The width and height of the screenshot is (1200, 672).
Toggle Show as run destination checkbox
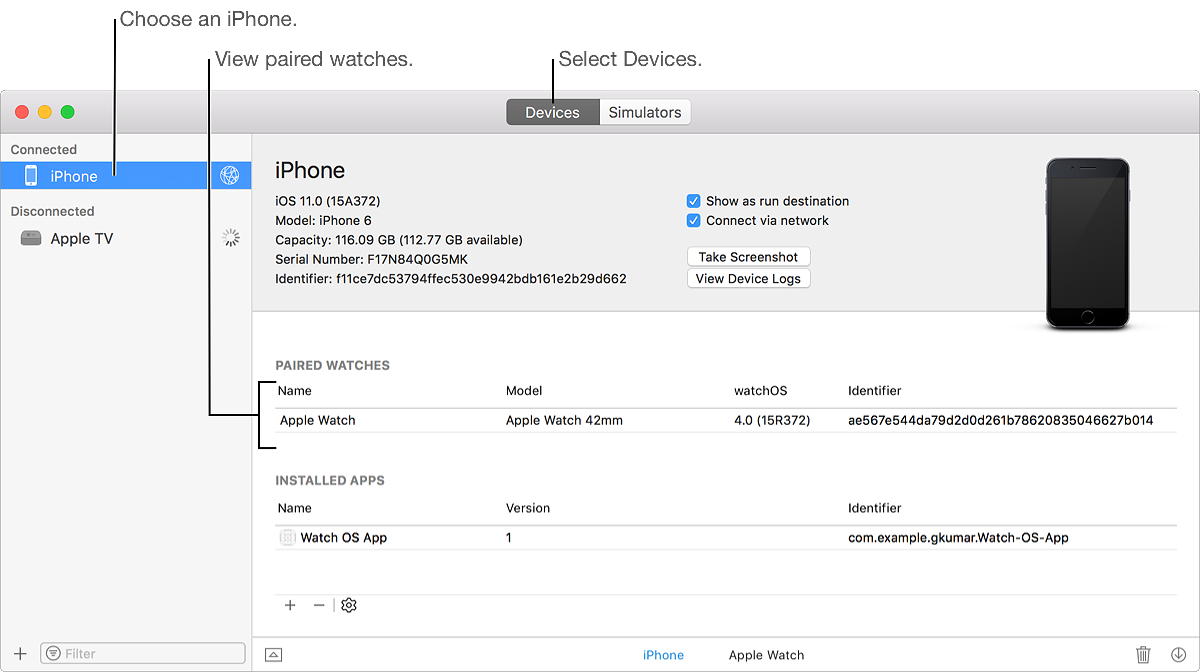pos(693,201)
